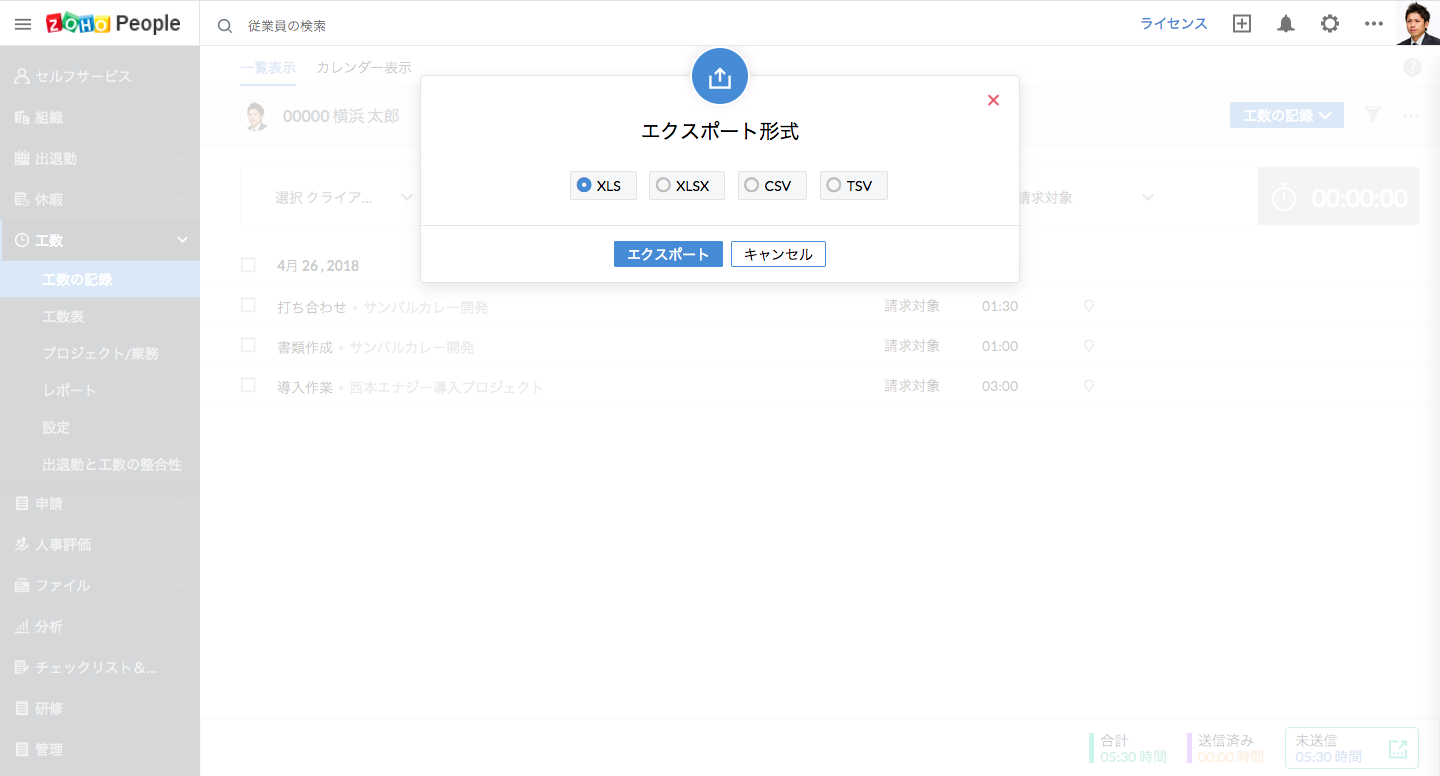This screenshot has width=1440, height=776.
Task: Click the エクスポート button
Action: tap(668, 254)
